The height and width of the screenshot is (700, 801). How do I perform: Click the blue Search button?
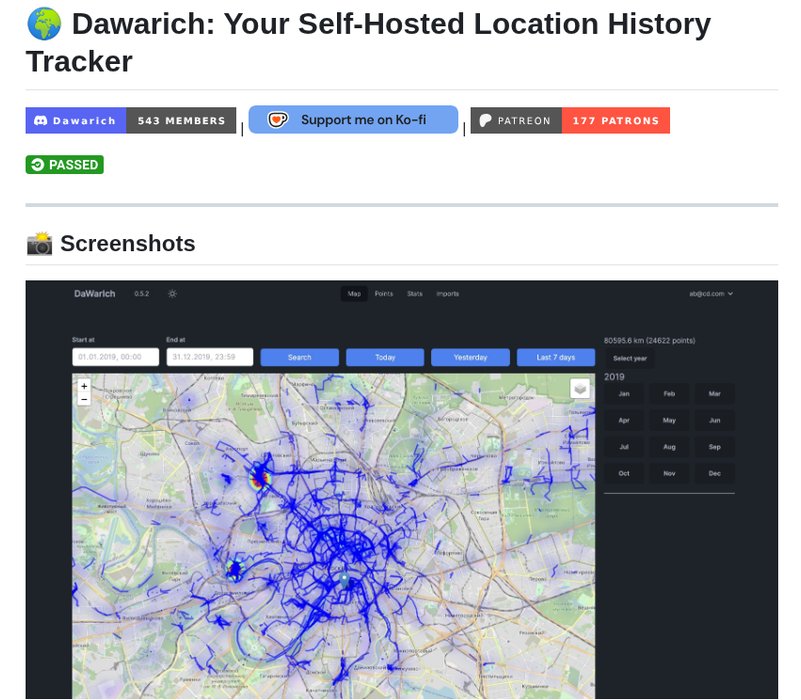[x=299, y=357]
